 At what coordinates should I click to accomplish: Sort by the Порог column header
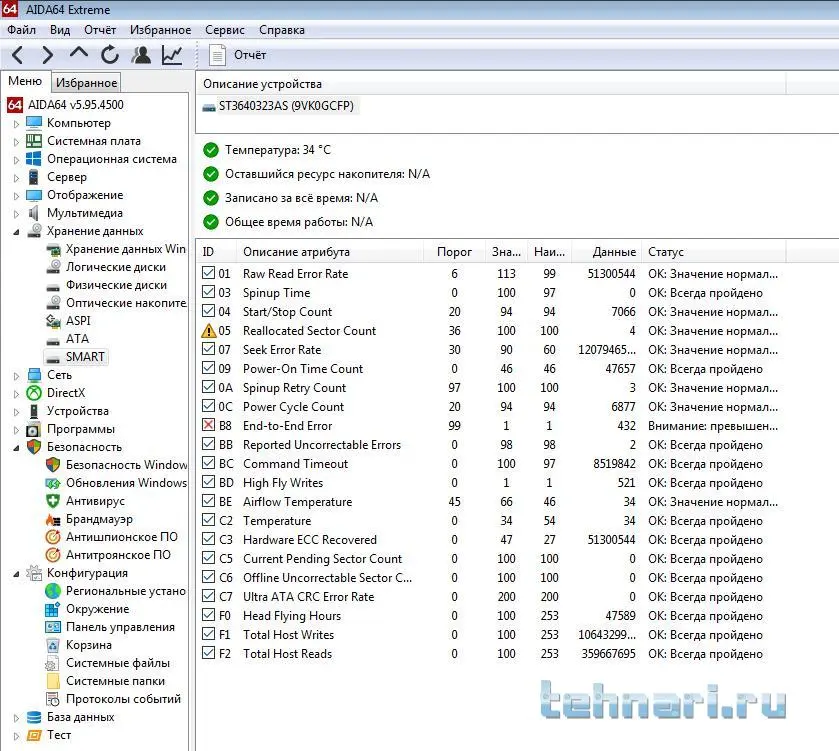[454, 251]
